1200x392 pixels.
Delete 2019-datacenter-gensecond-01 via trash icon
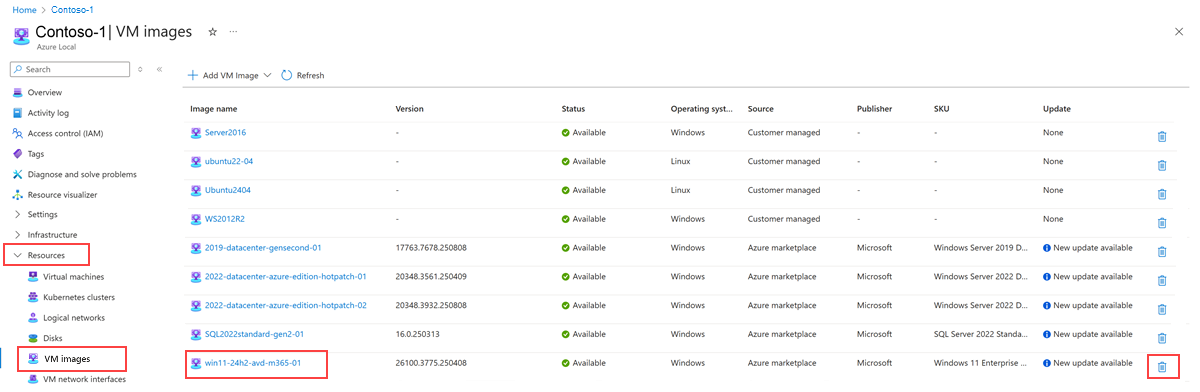(x=1162, y=252)
